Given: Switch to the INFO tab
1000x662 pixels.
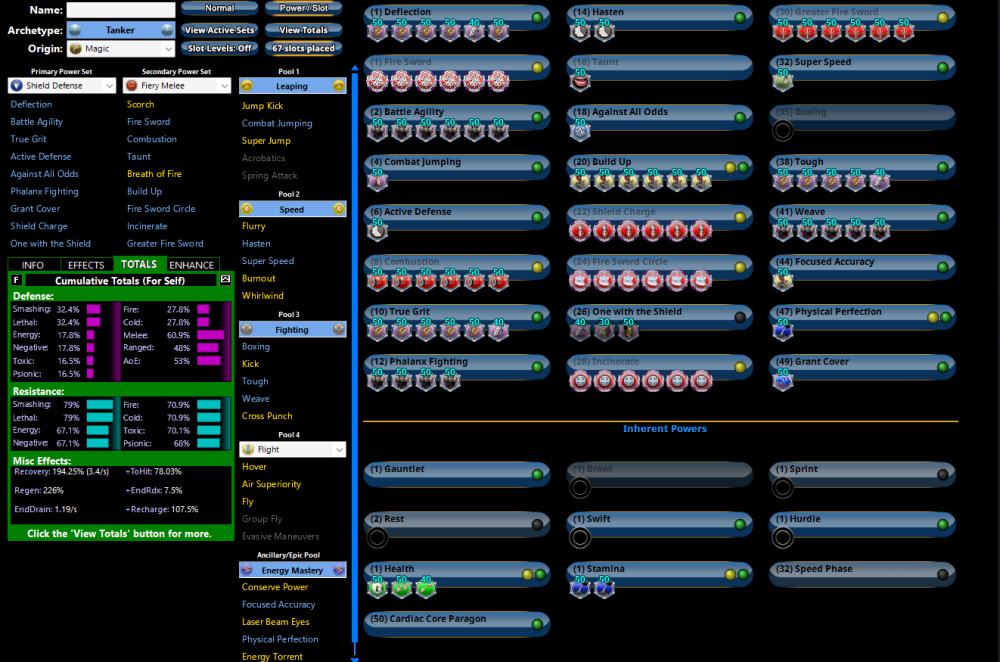Looking at the screenshot, I should [x=33, y=265].
